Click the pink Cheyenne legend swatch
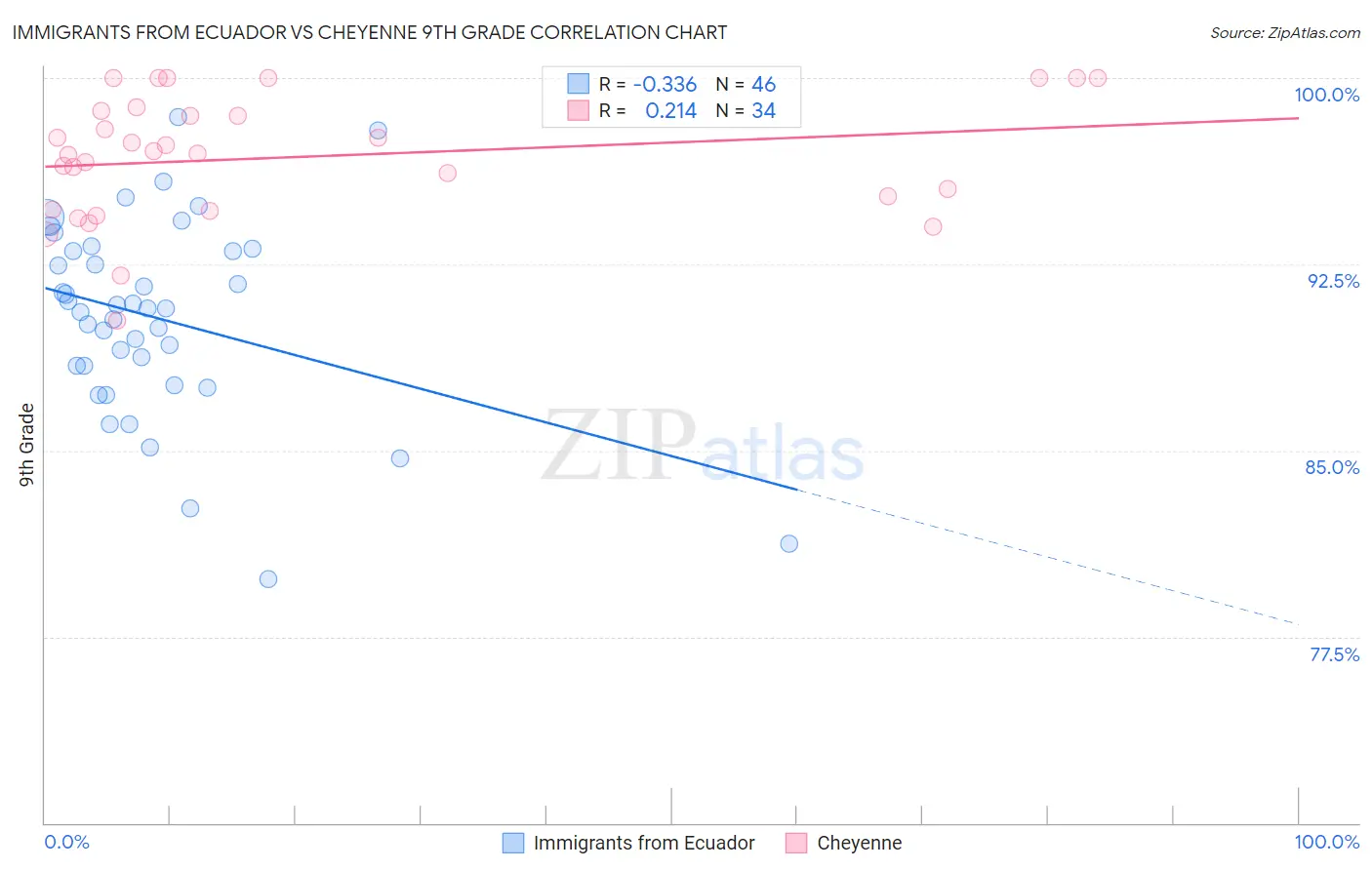The width and height of the screenshot is (1372, 870). click(796, 843)
